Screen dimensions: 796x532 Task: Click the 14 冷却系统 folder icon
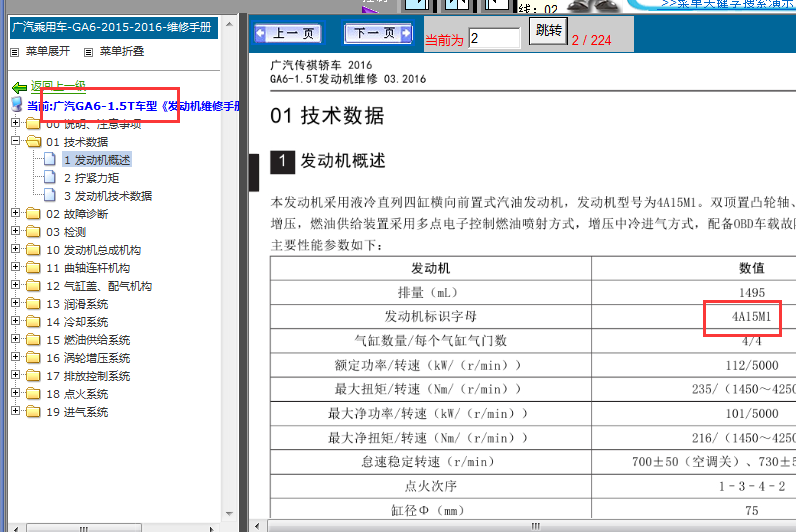[x=33, y=321]
